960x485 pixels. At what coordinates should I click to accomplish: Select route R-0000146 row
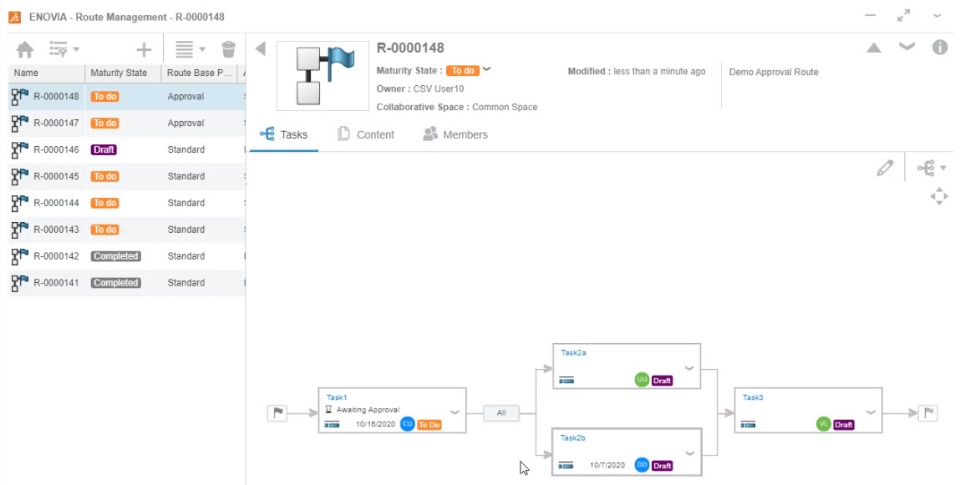coord(127,149)
